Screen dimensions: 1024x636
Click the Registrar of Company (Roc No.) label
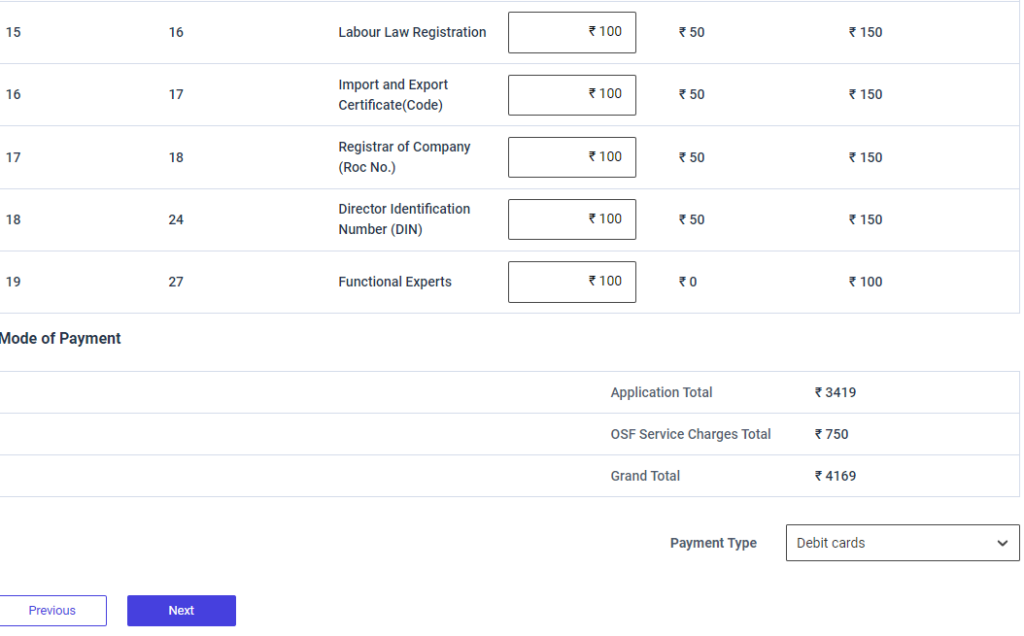tap(404, 157)
